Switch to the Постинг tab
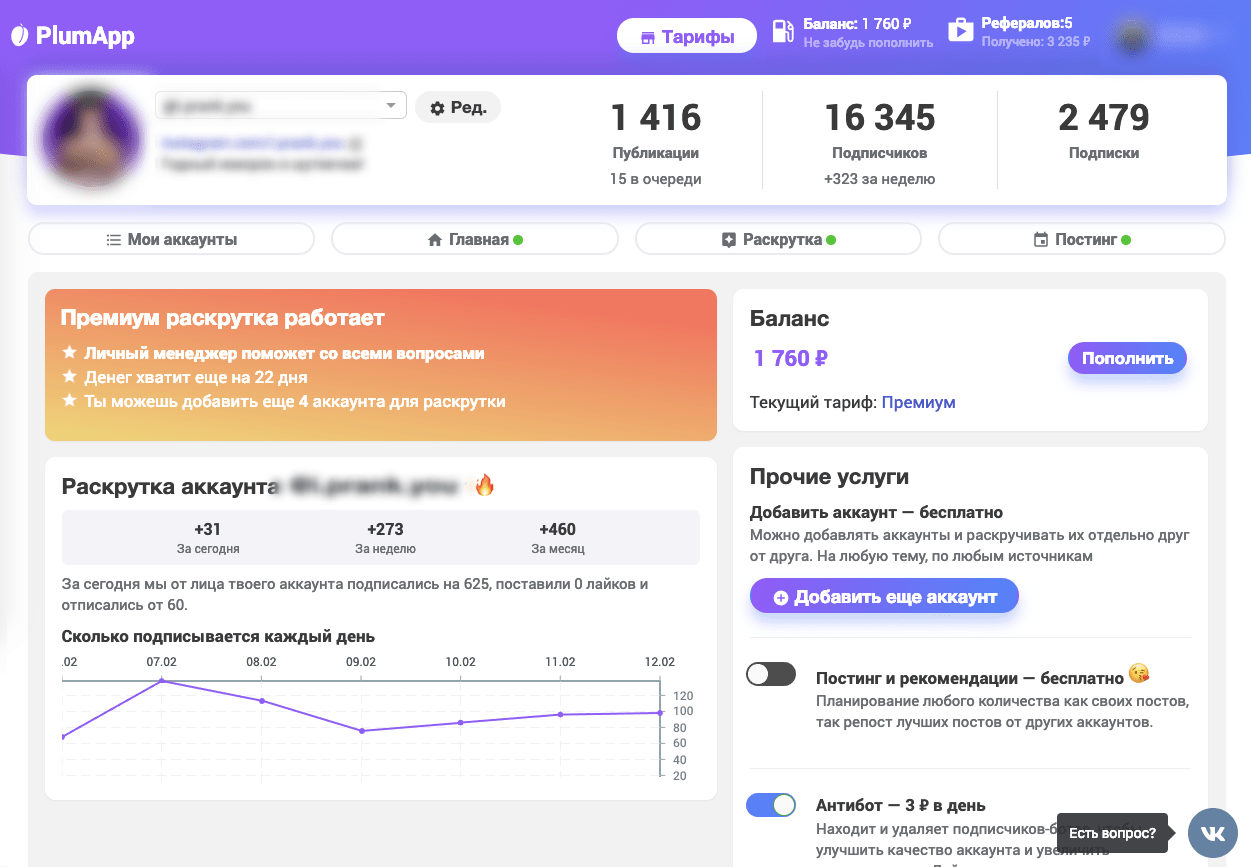This screenshot has height=867, width=1251. [1081, 240]
